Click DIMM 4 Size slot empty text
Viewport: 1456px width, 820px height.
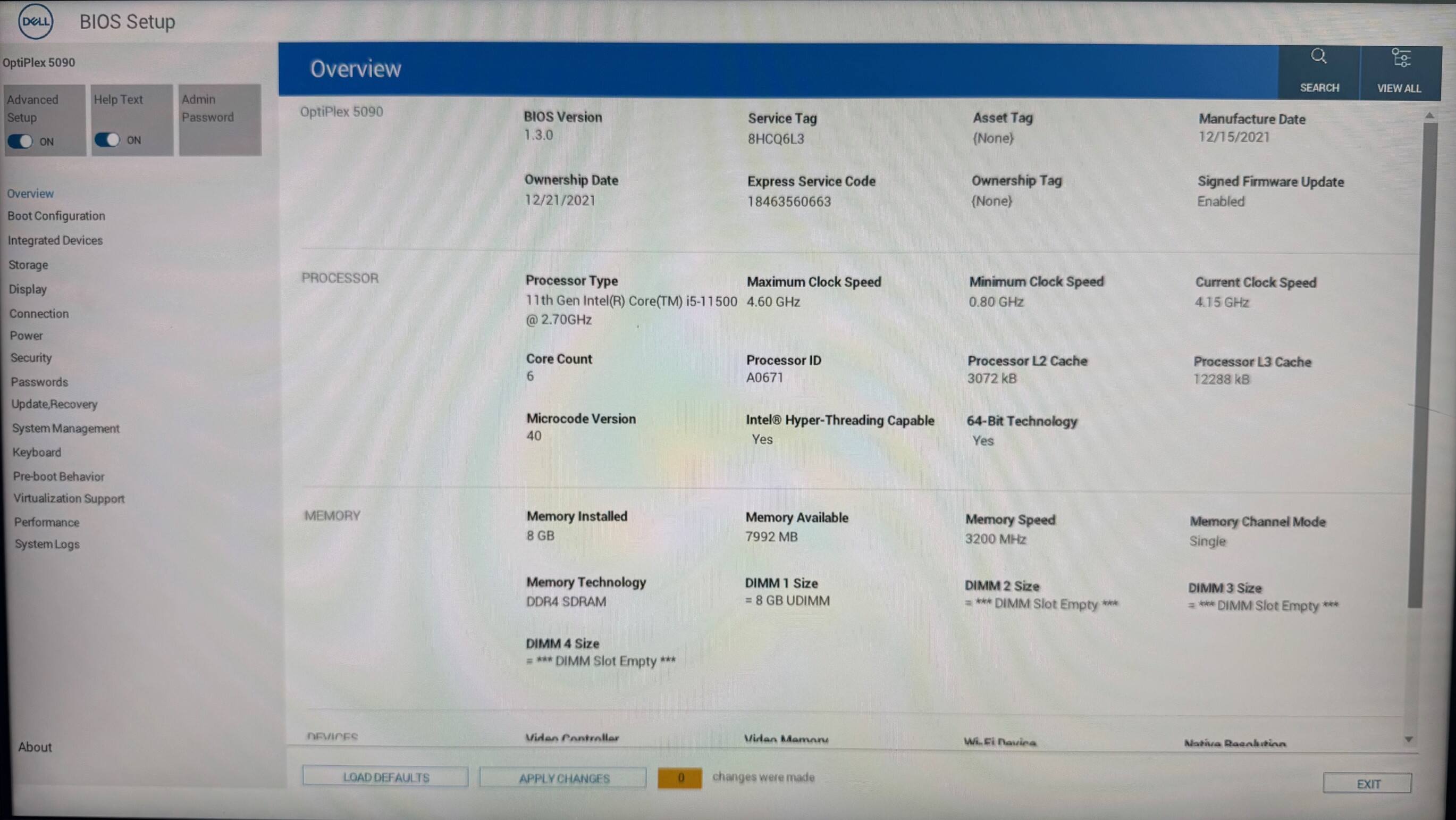click(x=600, y=661)
